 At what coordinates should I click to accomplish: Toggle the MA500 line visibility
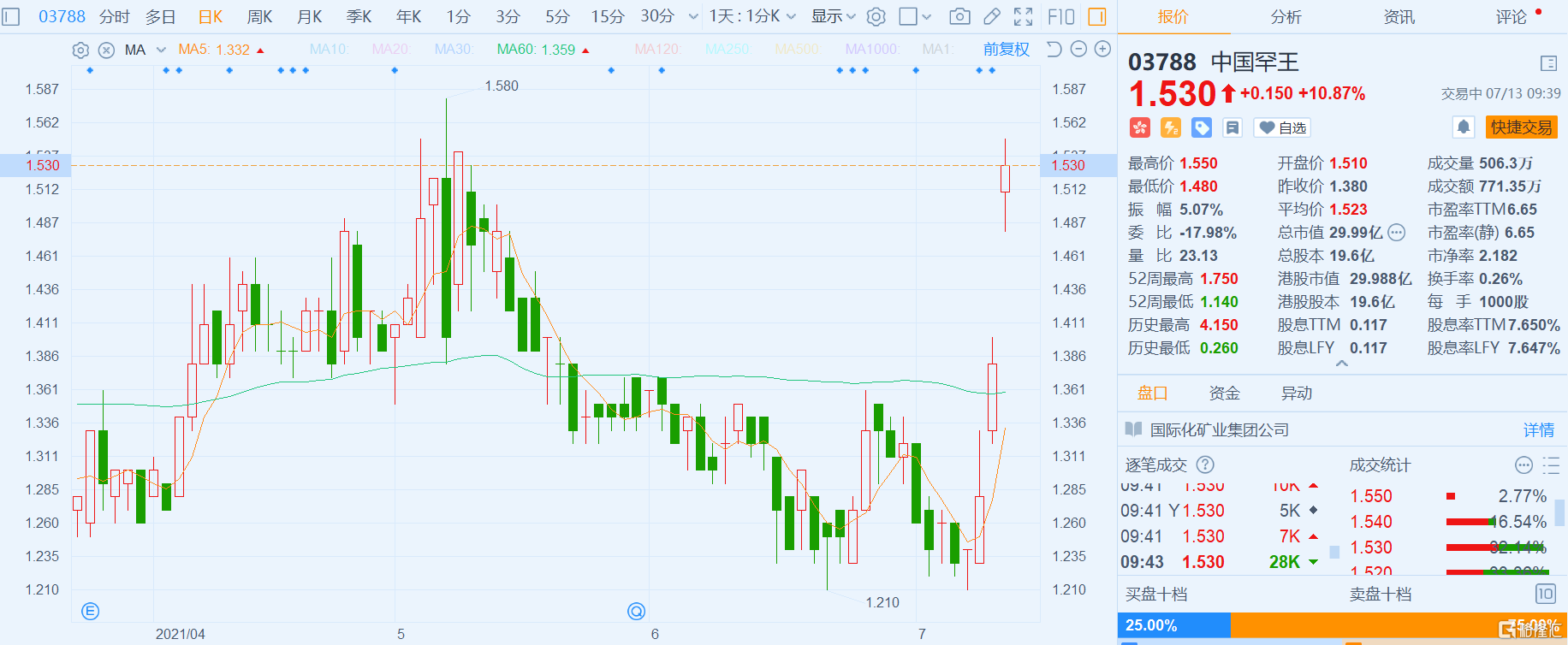tap(797, 50)
